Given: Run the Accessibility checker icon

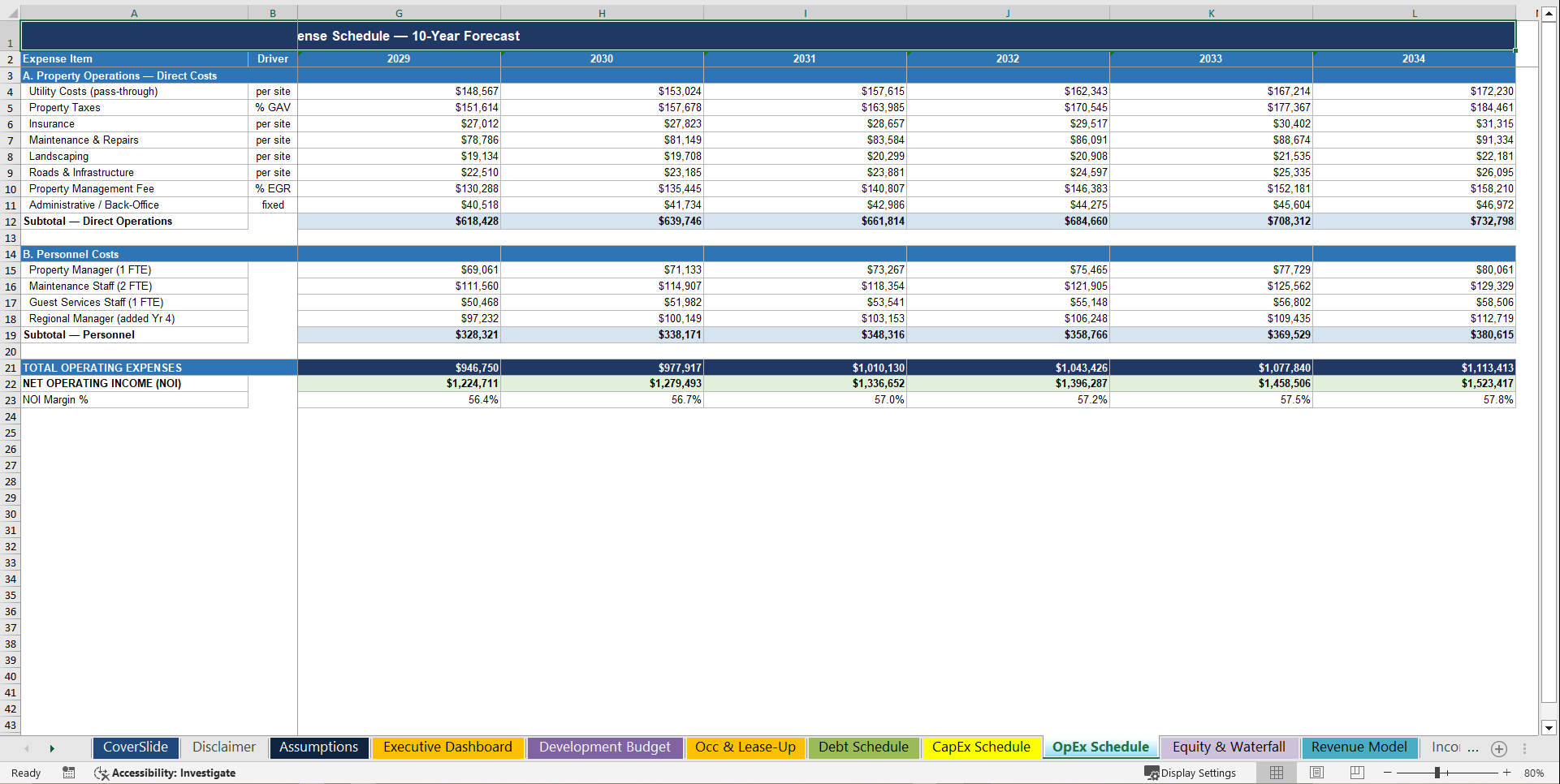Looking at the screenshot, I should [x=102, y=773].
